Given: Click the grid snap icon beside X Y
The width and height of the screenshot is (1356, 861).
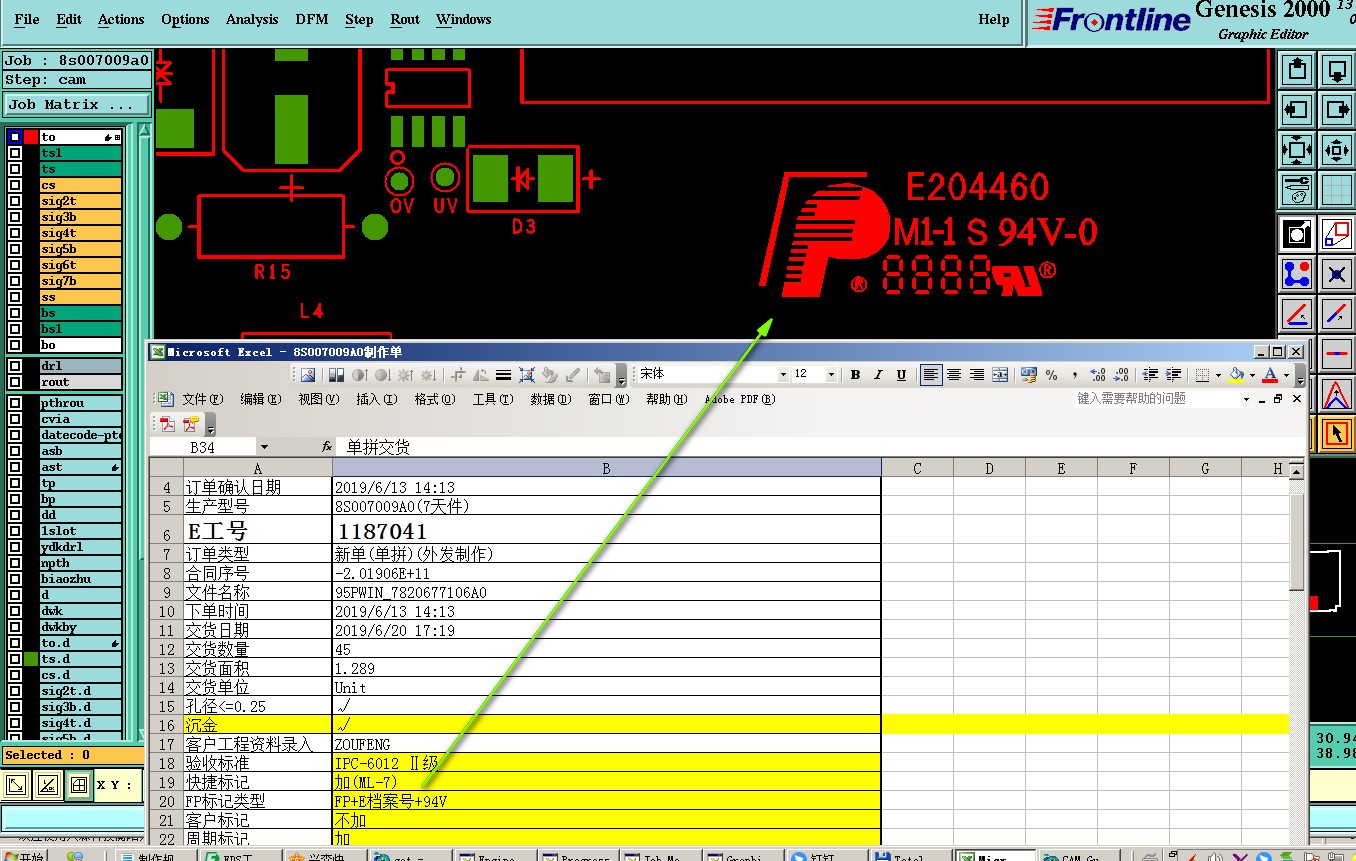Looking at the screenshot, I should (x=78, y=785).
